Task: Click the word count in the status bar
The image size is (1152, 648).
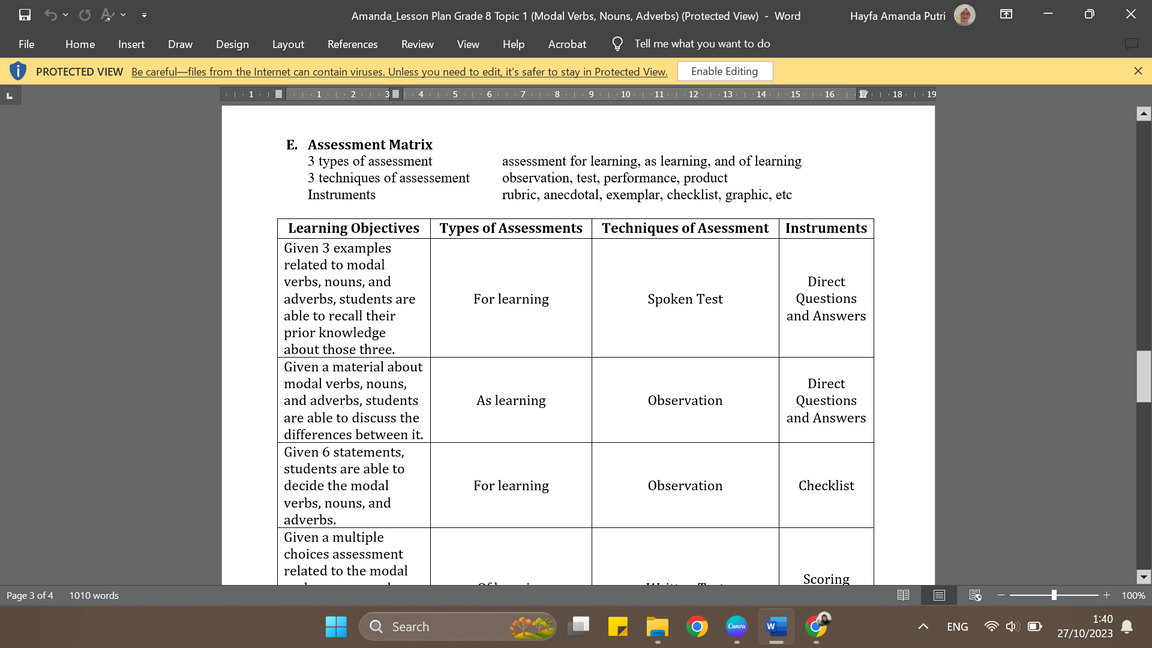Action: coord(94,596)
